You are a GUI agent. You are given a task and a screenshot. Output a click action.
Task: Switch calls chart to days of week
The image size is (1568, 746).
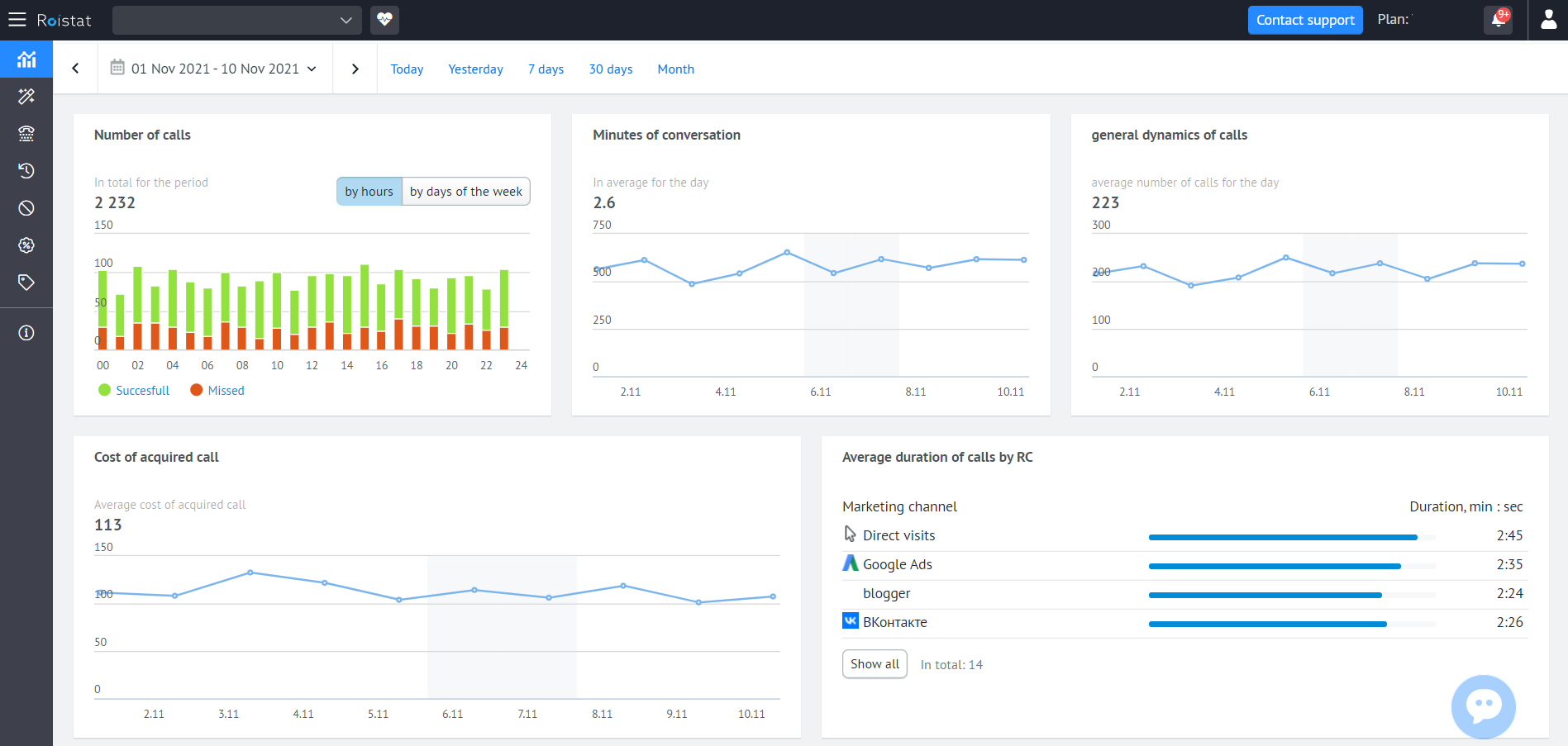pyautogui.click(x=466, y=192)
